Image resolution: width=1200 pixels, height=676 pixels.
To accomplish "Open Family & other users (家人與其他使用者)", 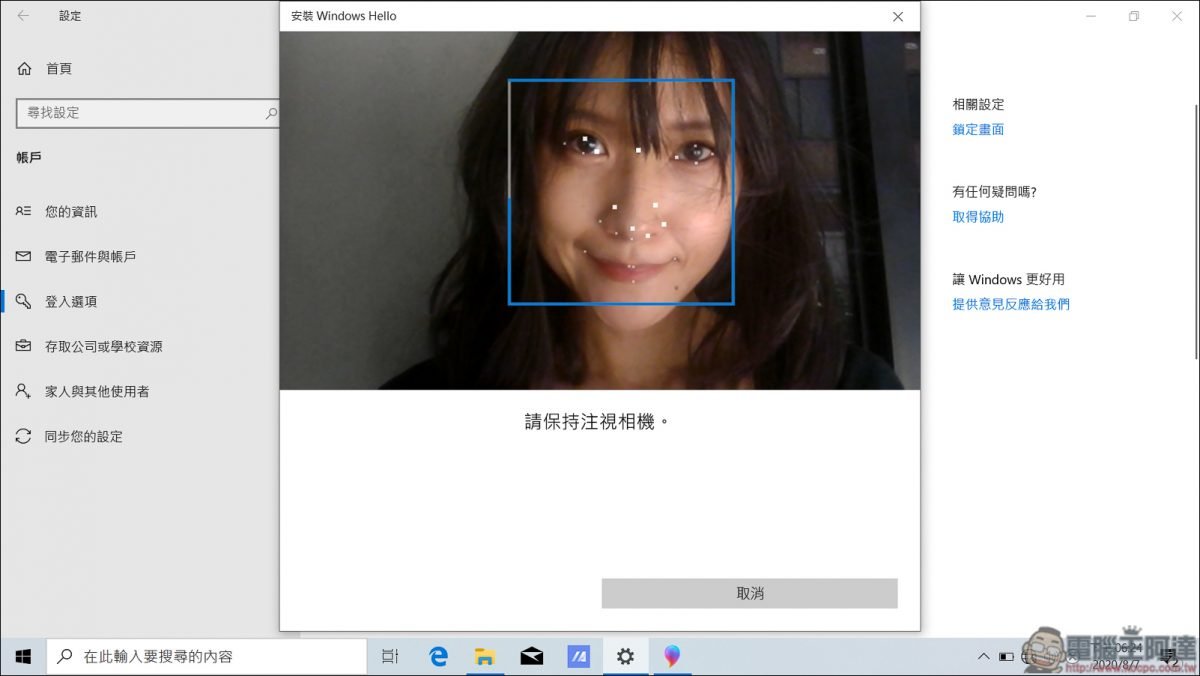I will click(97, 392).
